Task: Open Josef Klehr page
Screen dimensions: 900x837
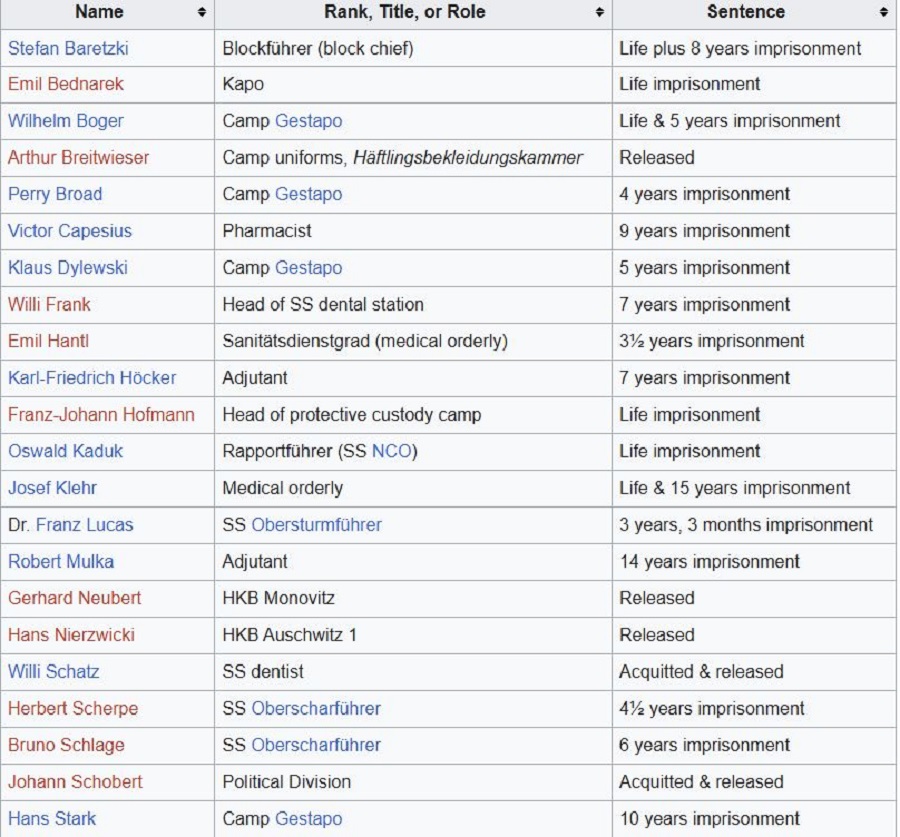Action: coord(53,488)
